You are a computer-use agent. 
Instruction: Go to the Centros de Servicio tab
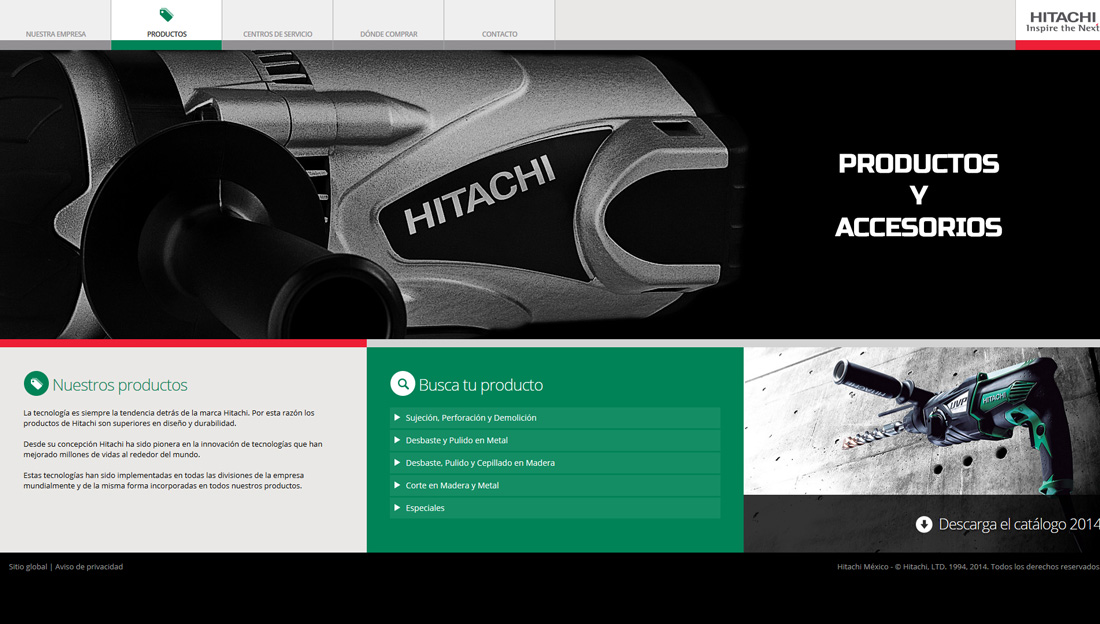tap(278, 25)
